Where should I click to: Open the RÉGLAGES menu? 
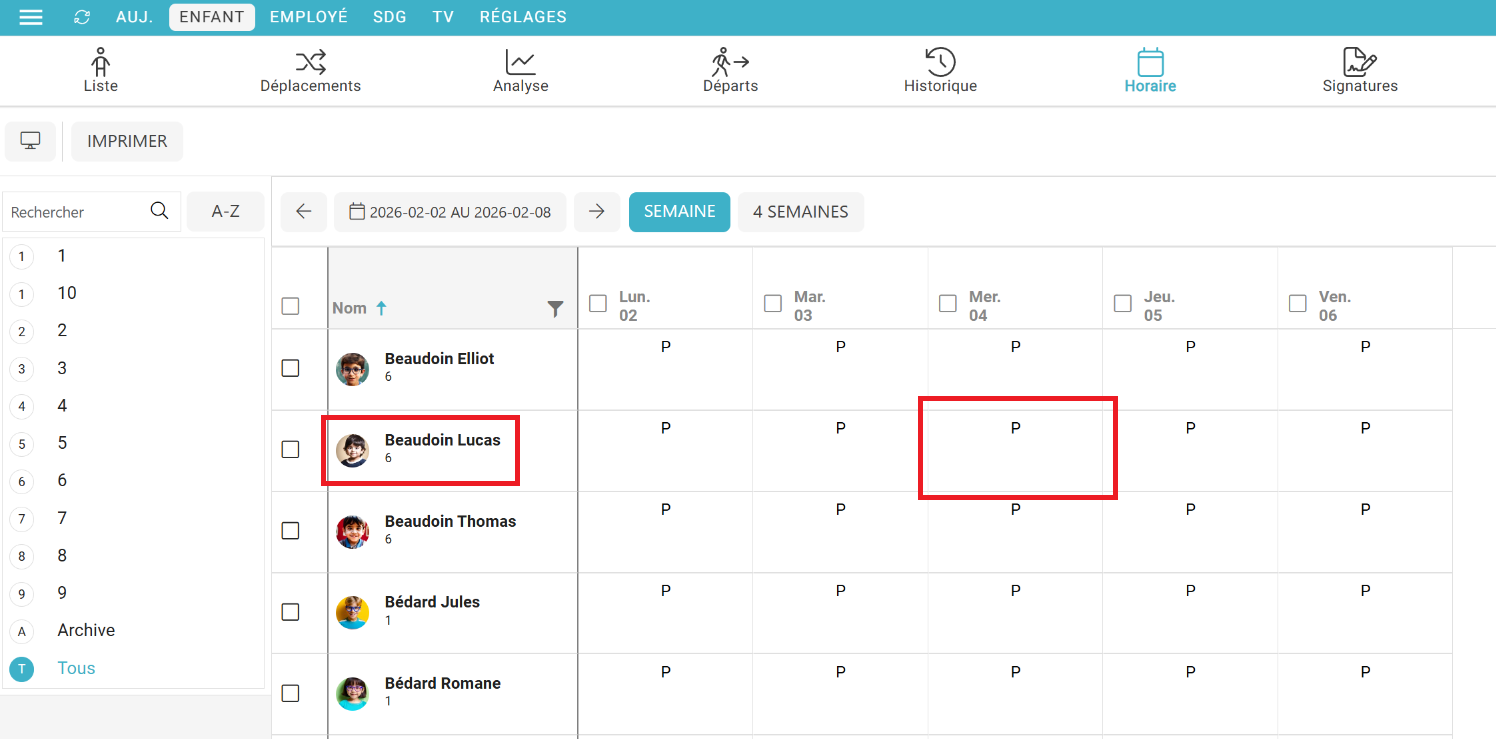tap(523, 17)
